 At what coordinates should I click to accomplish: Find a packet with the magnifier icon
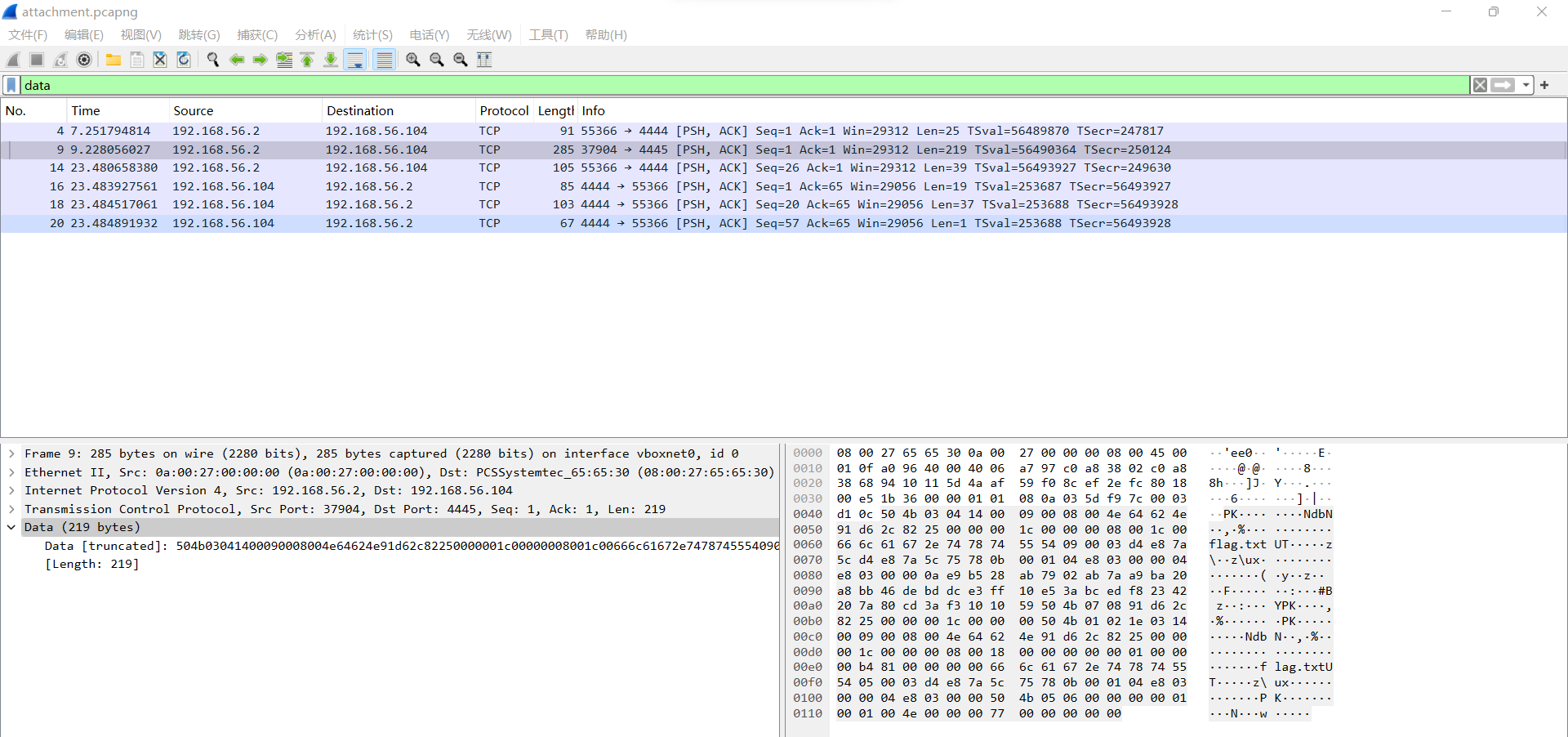[x=213, y=60]
